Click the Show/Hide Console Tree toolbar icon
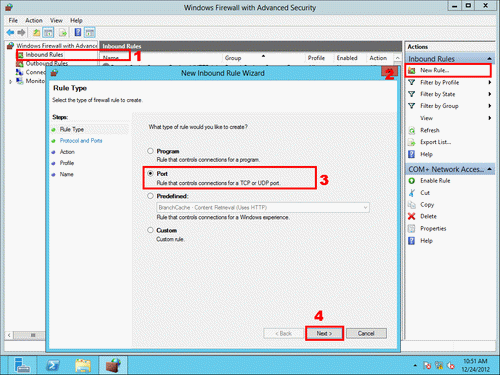500x375 pixels. tap(48, 32)
